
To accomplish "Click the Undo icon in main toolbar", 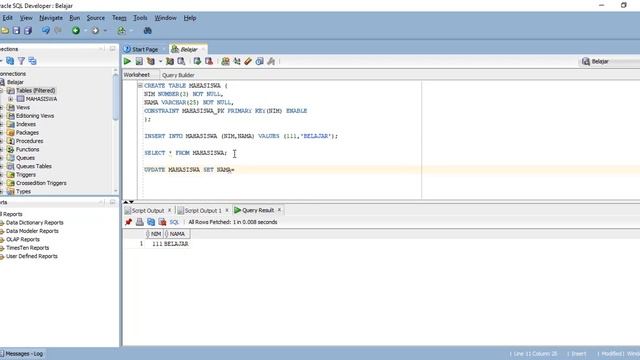I will click(x=46, y=31).
